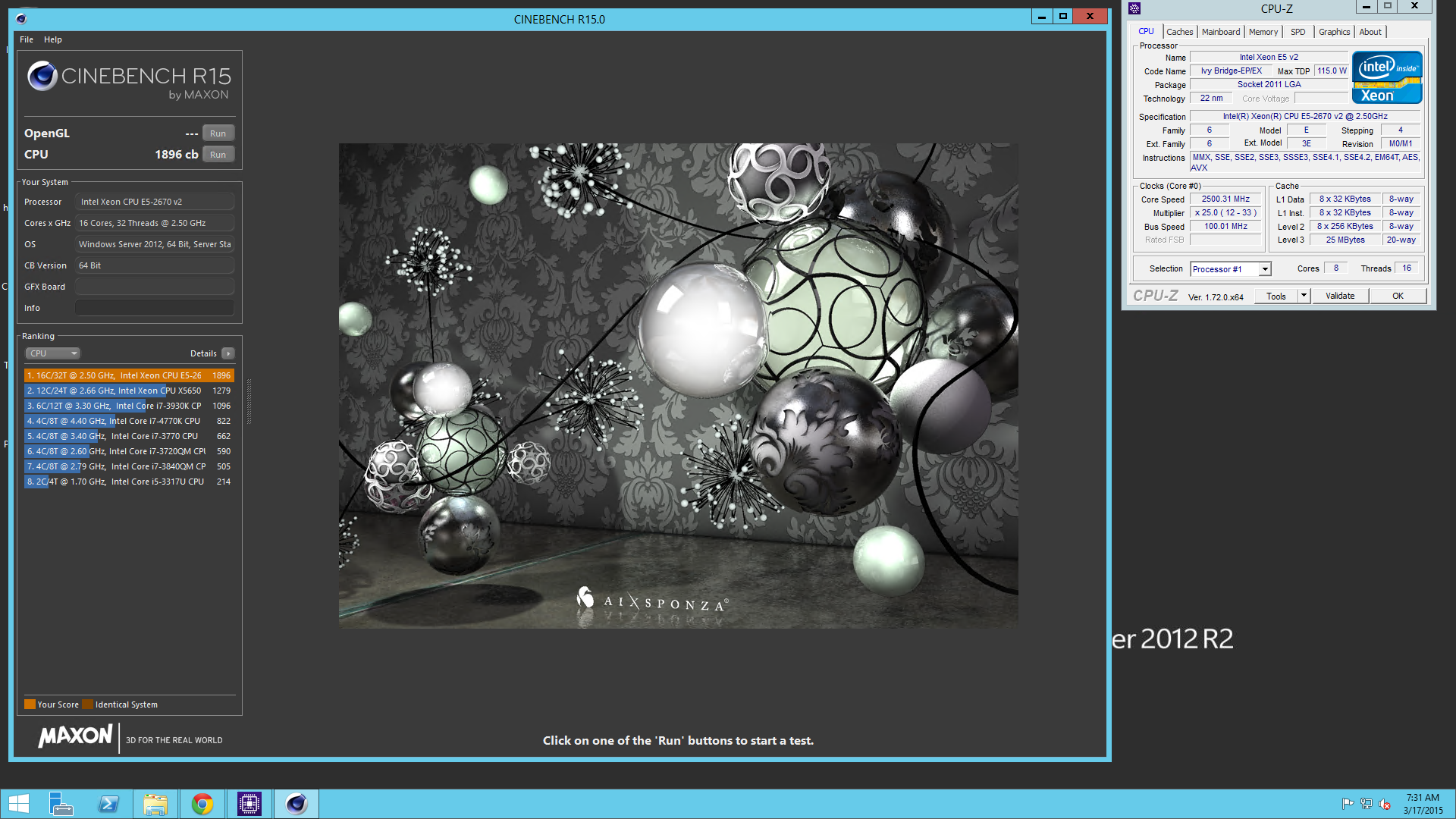Image resolution: width=1456 pixels, height=819 pixels.
Task: Click the Intel Xeon inside logo in CPU-Z
Action: [1387, 77]
